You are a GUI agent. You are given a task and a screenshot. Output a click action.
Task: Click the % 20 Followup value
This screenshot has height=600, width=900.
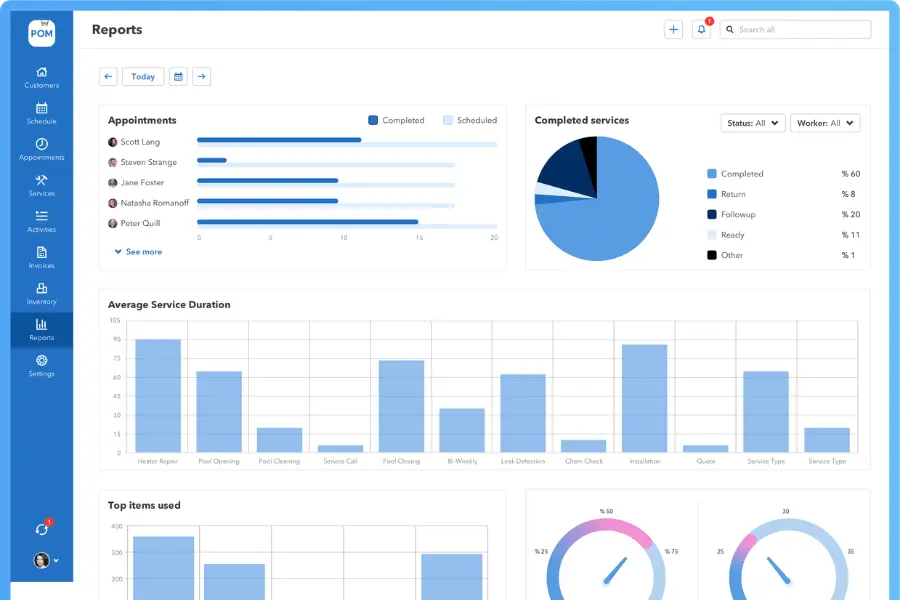pyautogui.click(x=851, y=214)
